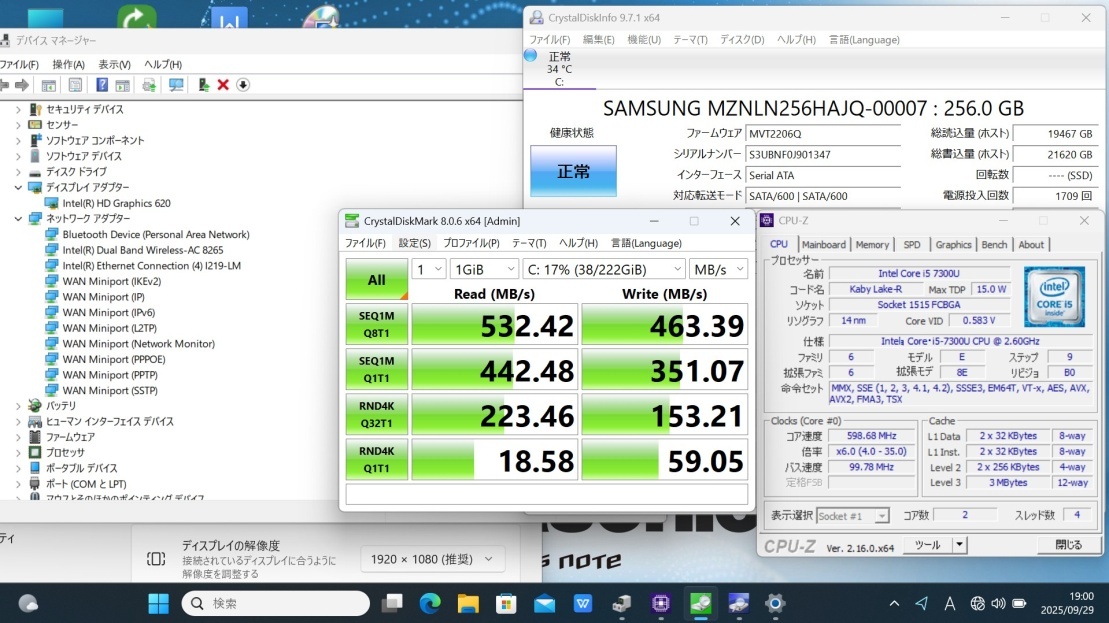
Task: Open the target drive C: 17% dropdown
Action: click(604, 269)
